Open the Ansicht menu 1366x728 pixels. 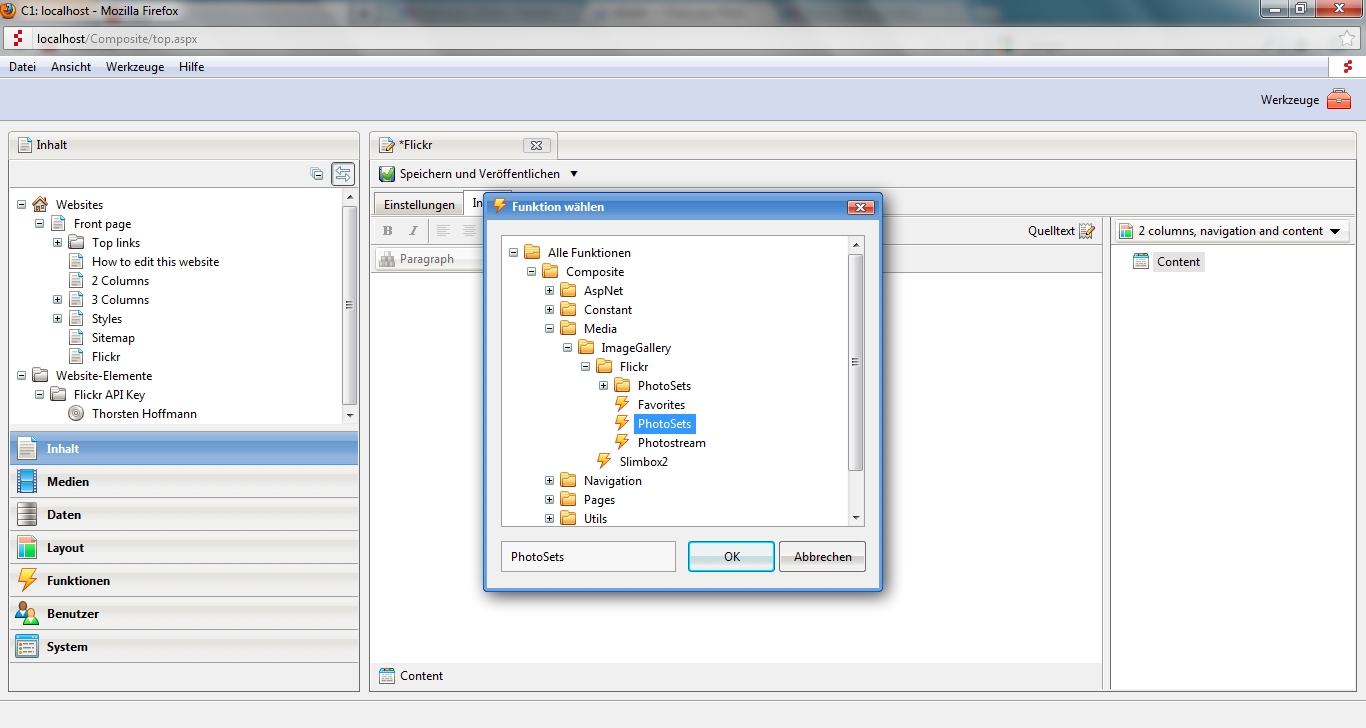[x=71, y=67]
